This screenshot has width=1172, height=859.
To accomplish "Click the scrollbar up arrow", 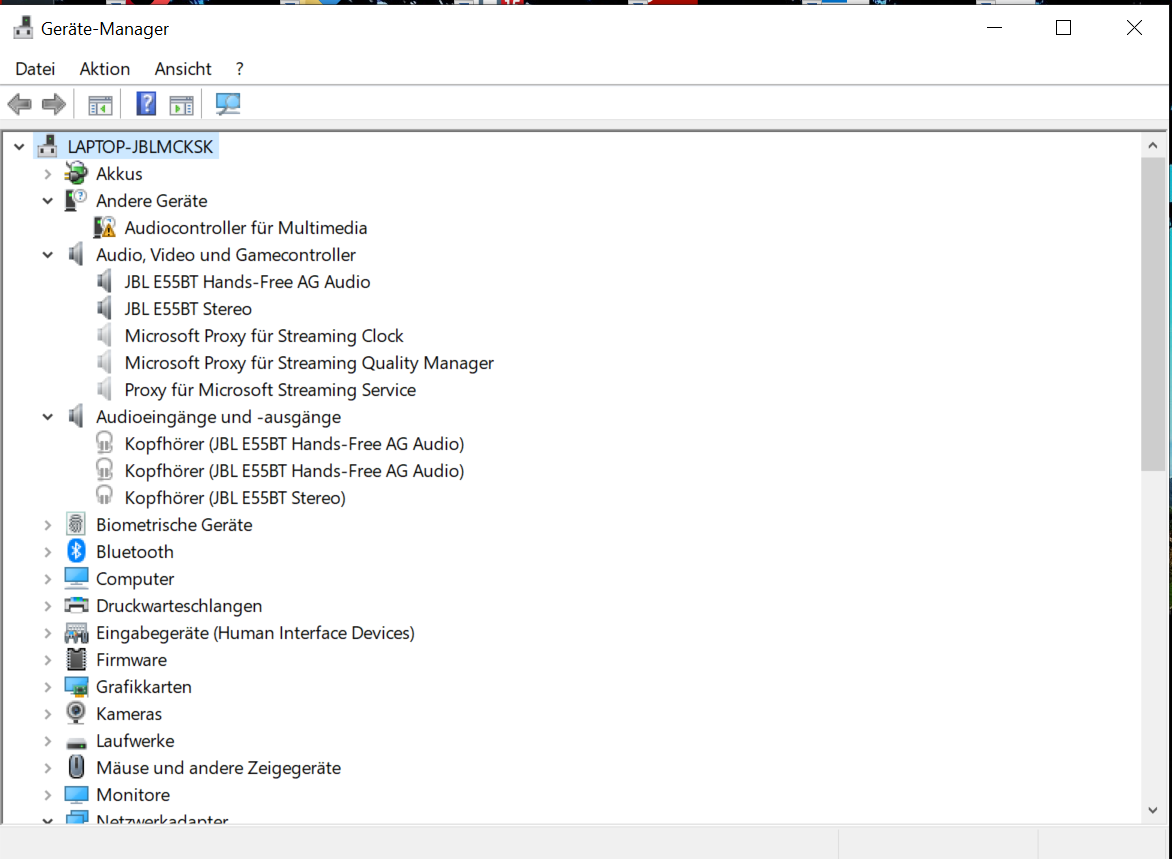I will [1153, 146].
